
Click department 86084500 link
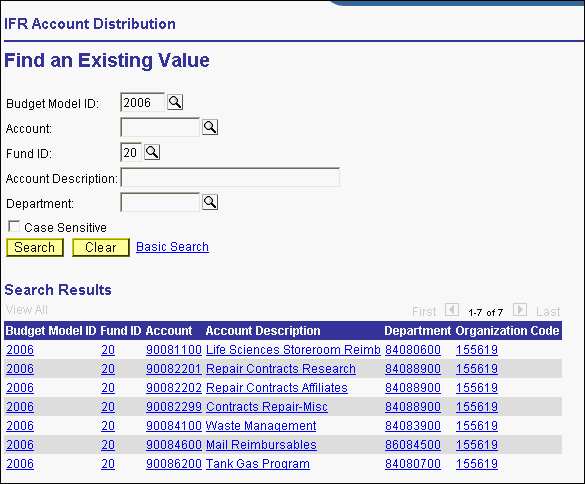point(413,445)
